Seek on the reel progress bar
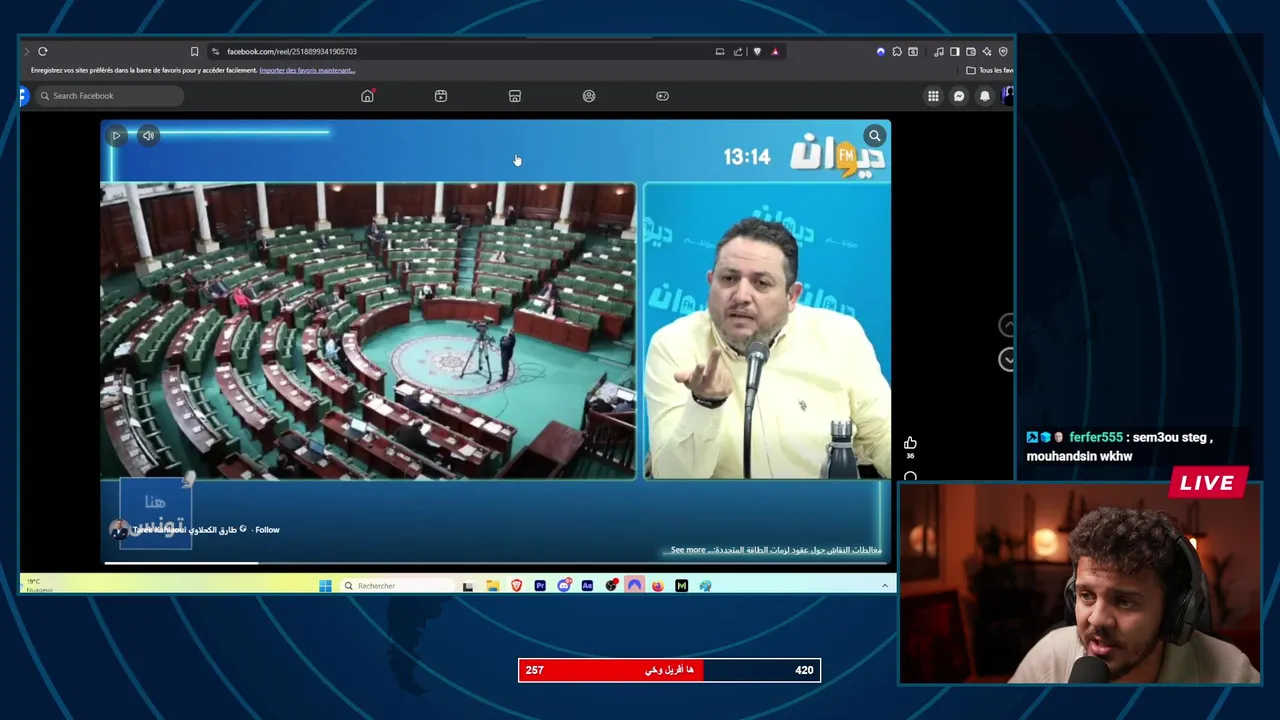This screenshot has height=720, width=1280. [495, 563]
